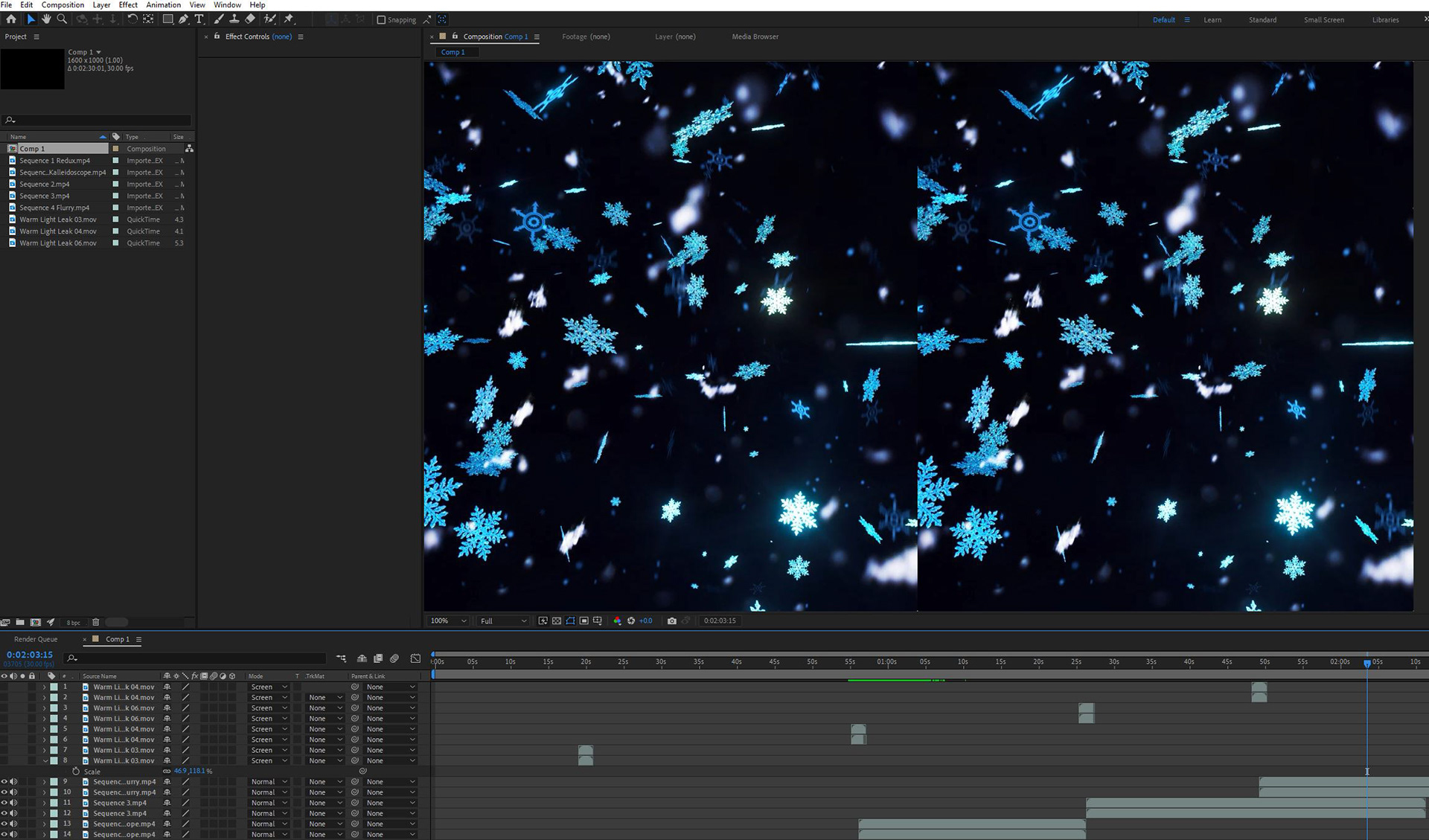Open the Composition menu
1429x840 pixels.
point(63,4)
